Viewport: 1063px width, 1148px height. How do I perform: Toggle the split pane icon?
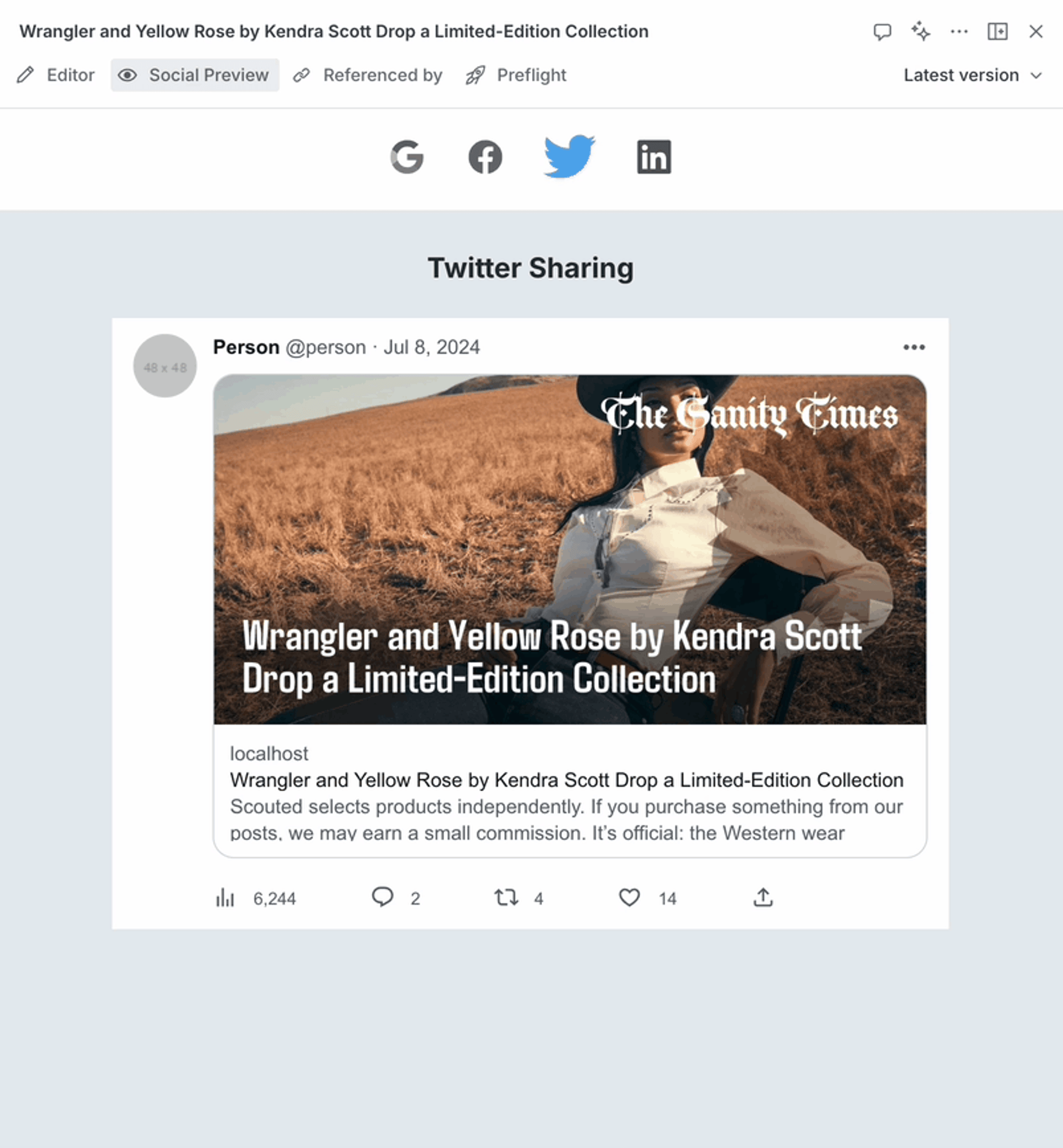998,31
